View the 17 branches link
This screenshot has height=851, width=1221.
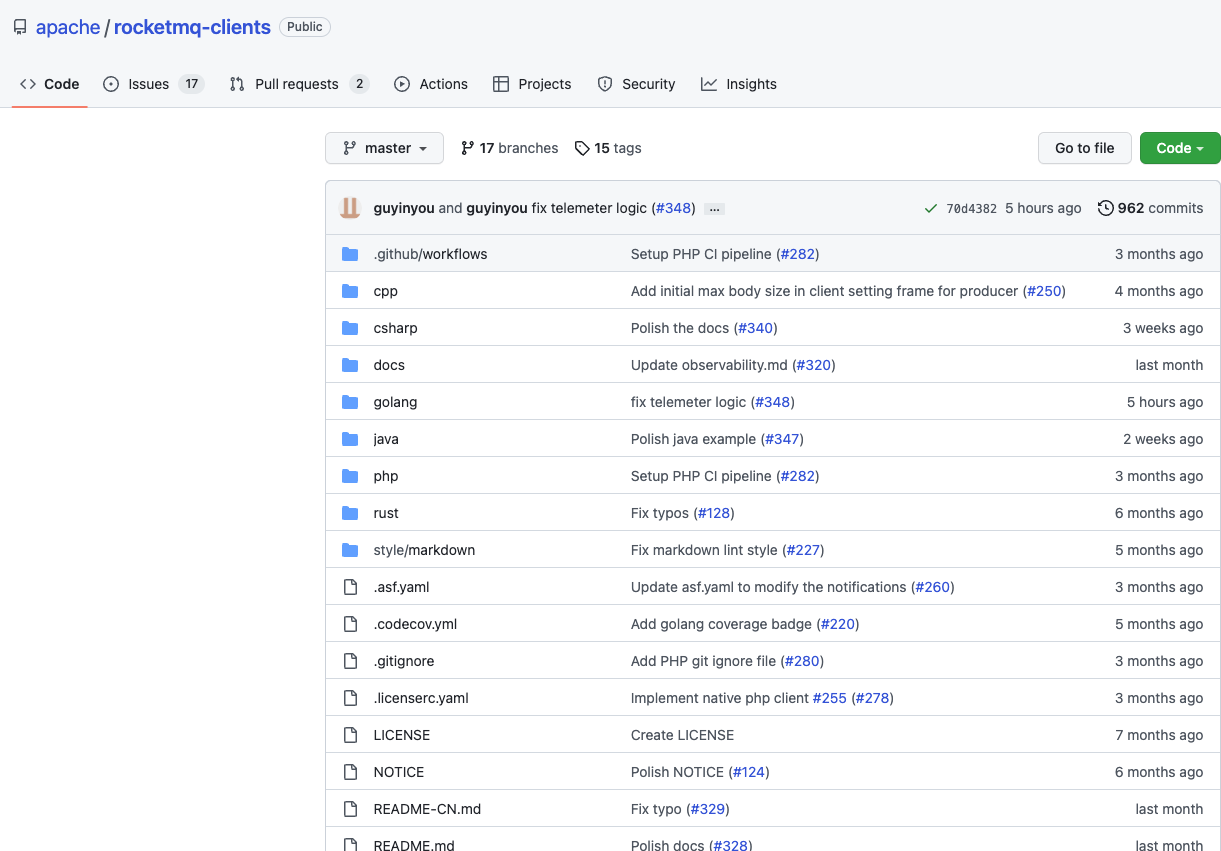tap(509, 148)
